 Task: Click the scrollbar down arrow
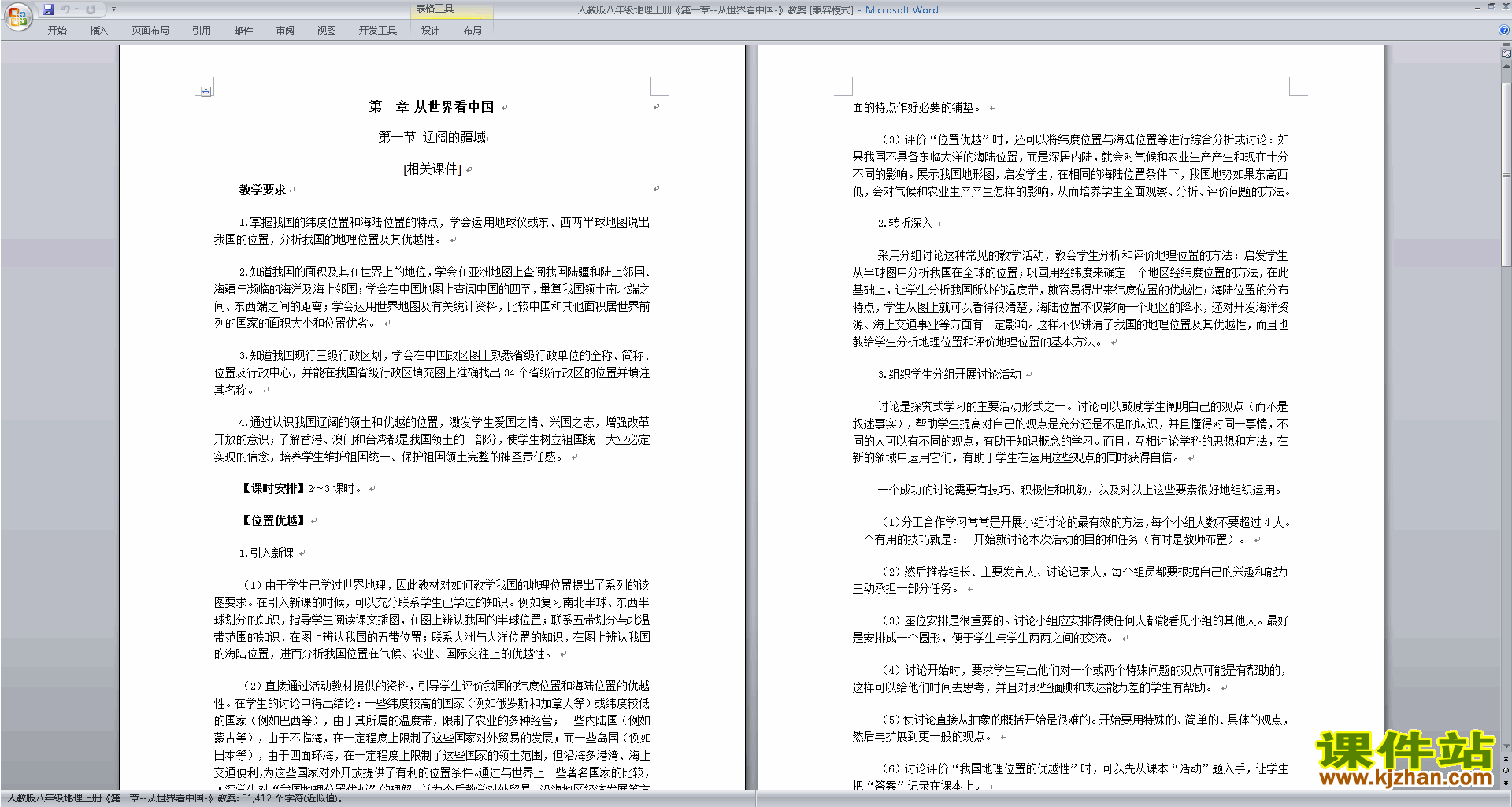coord(1506,746)
